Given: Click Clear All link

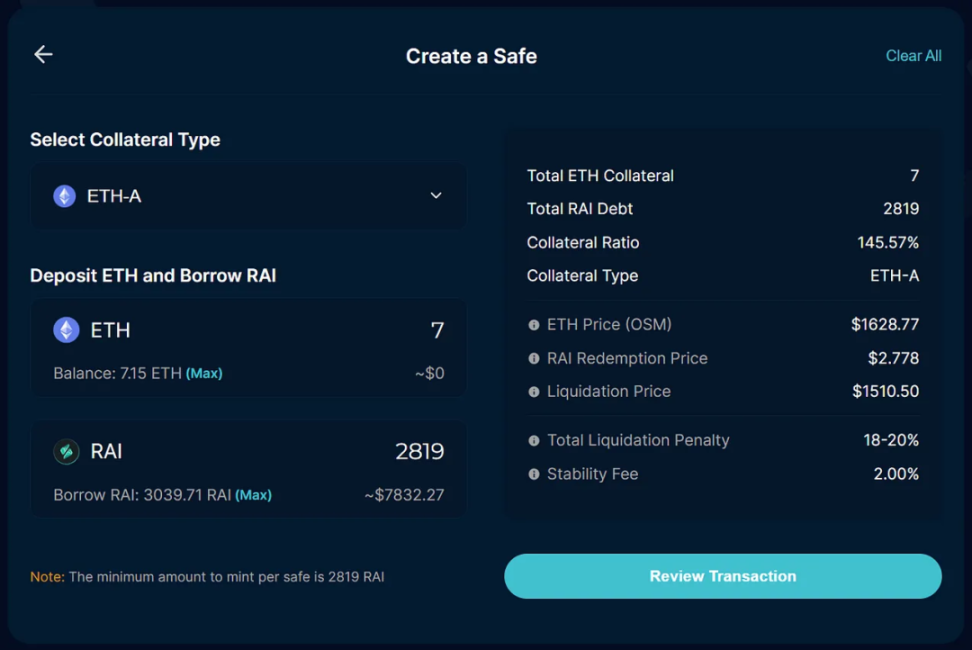Looking at the screenshot, I should click(x=913, y=56).
